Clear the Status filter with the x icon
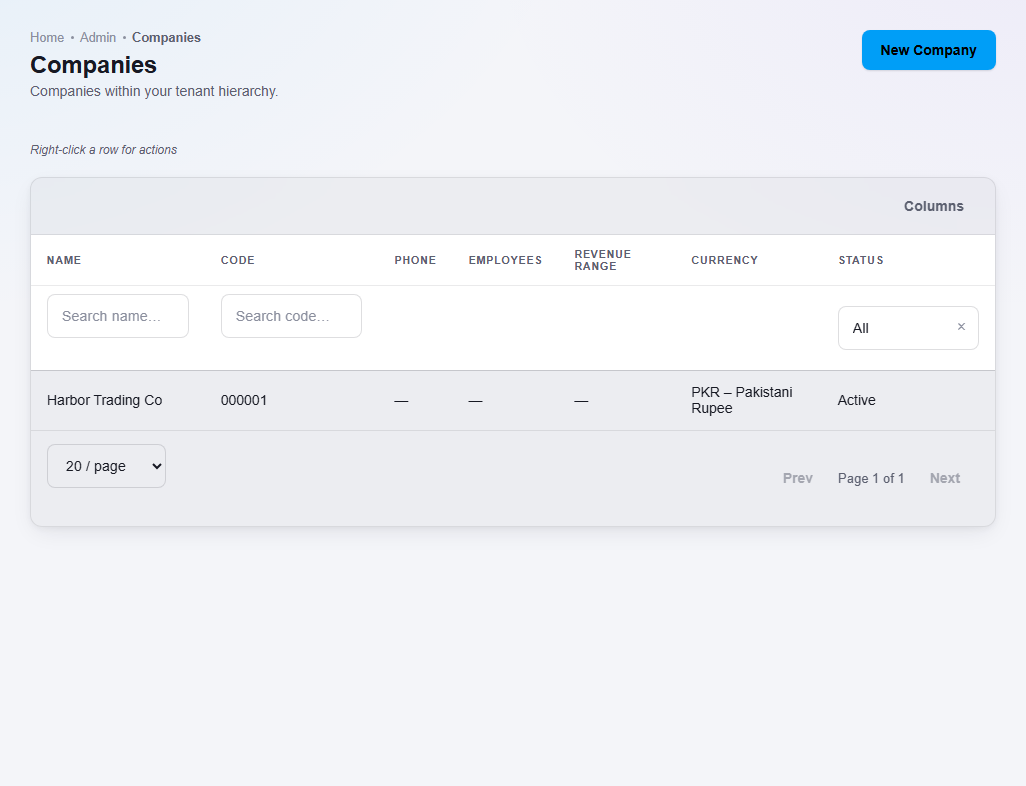Image resolution: width=1026 pixels, height=786 pixels. point(961,327)
